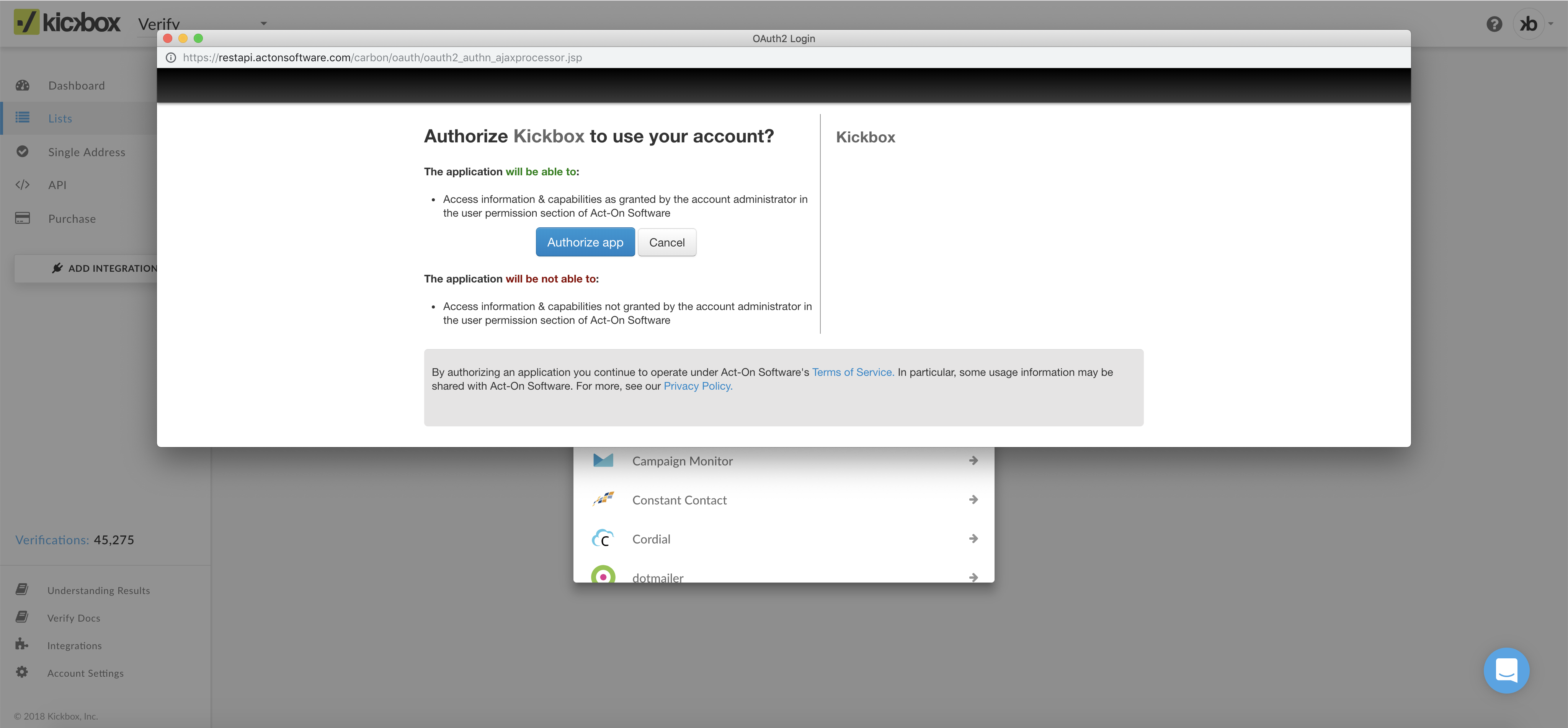Open the Terms of Service link
Screen dimensions: 1568x728
click(x=852, y=372)
